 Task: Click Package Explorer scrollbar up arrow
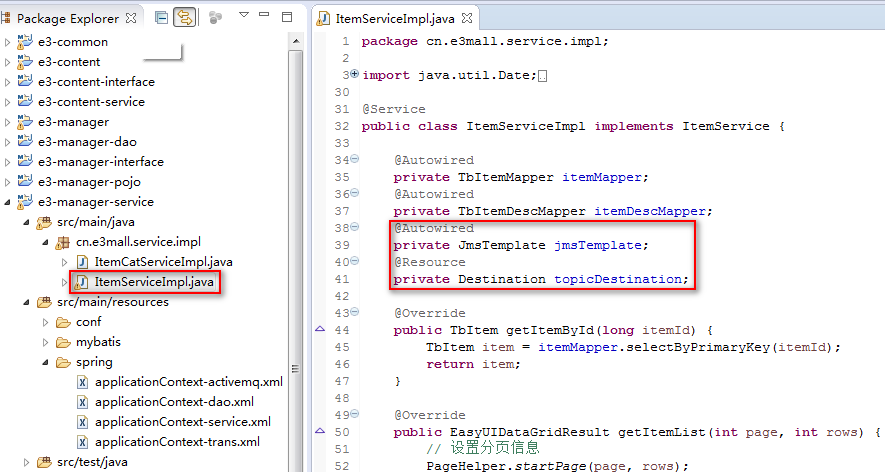coord(295,41)
